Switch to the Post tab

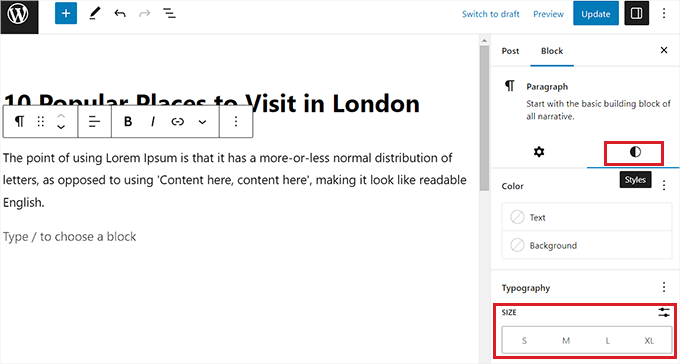[510, 51]
